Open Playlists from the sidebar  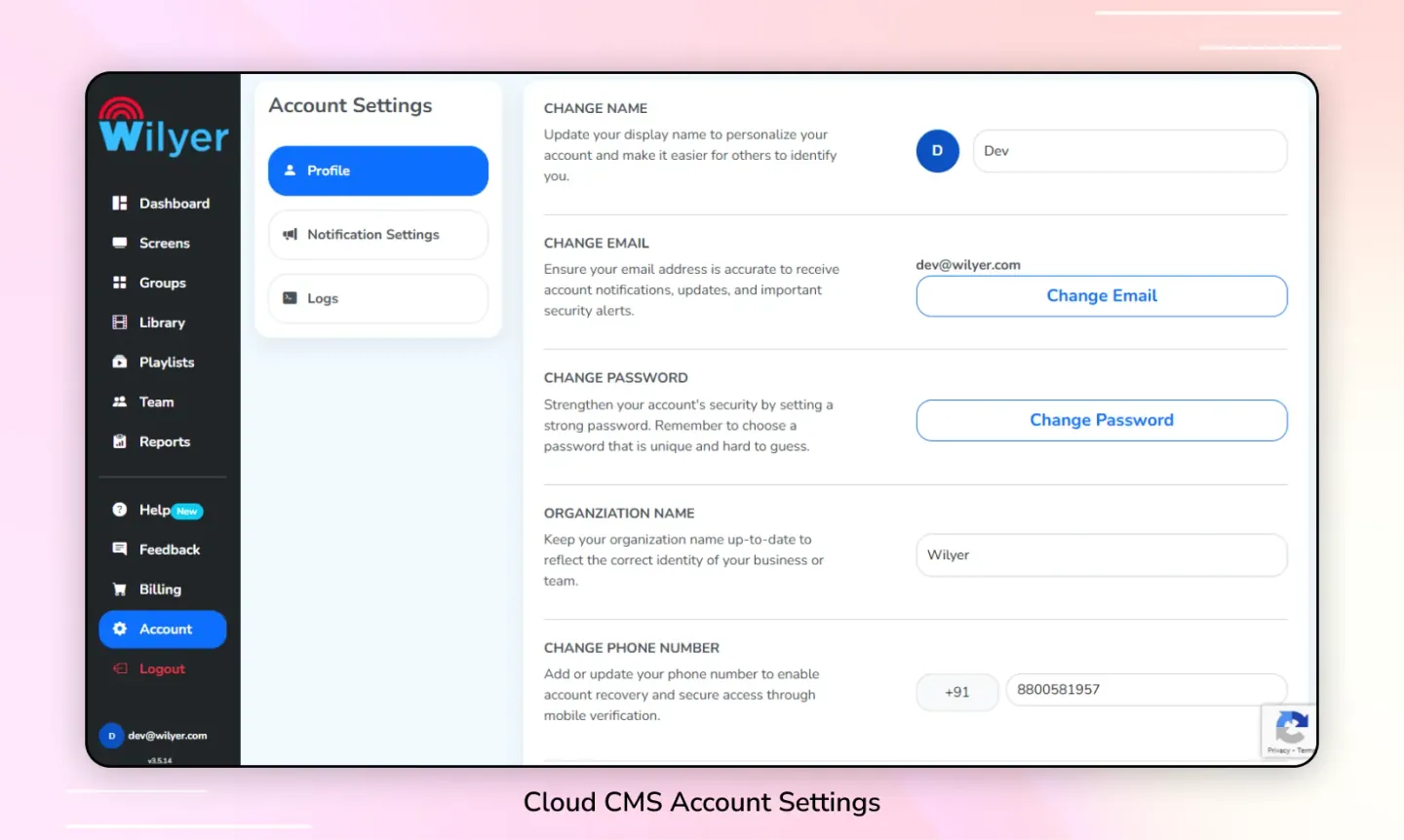pyautogui.click(x=162, y=362)
